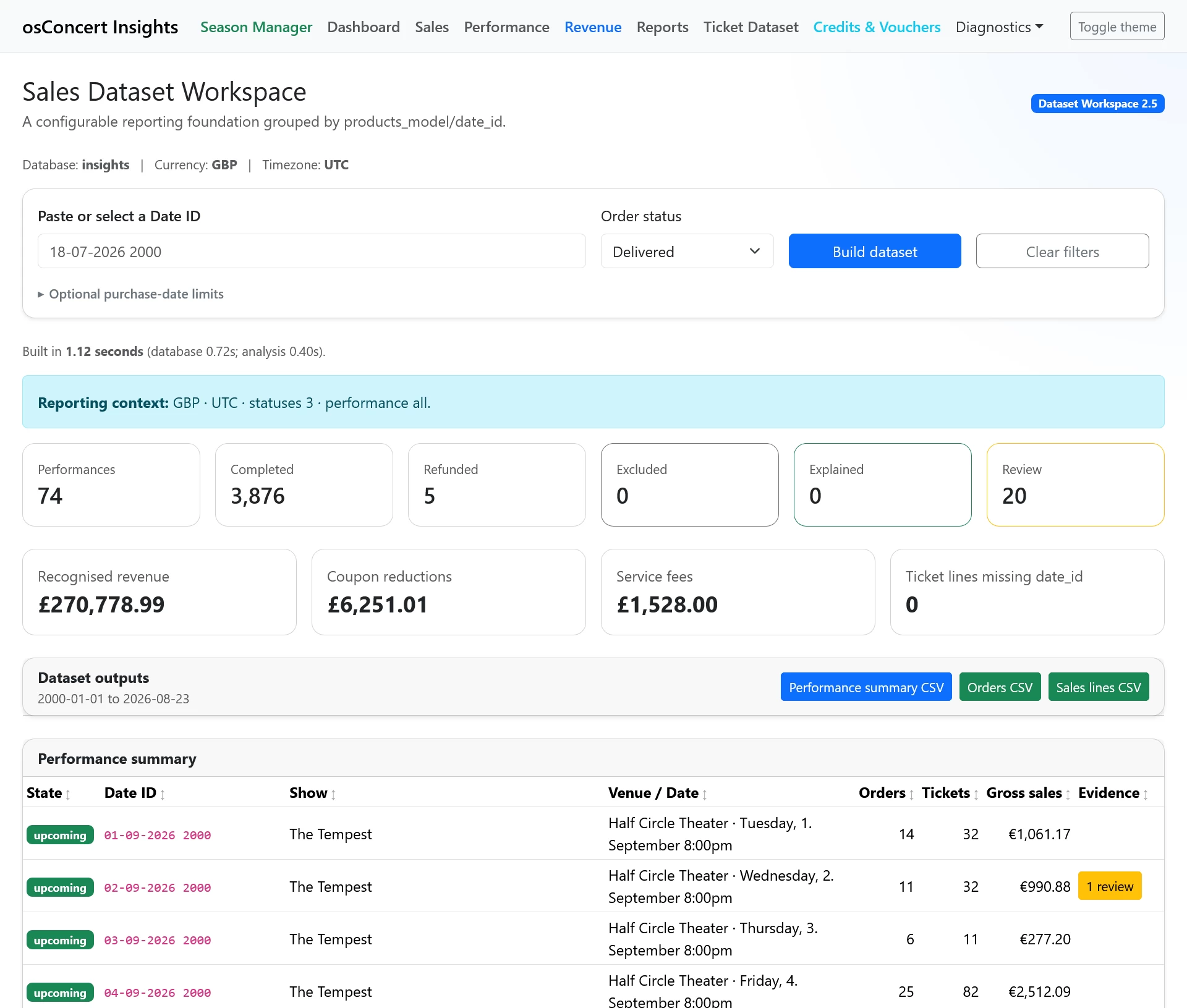Clear filters in the dataset form
The width and height of the screenshot is (1187, 1008).
[1062, 251]
